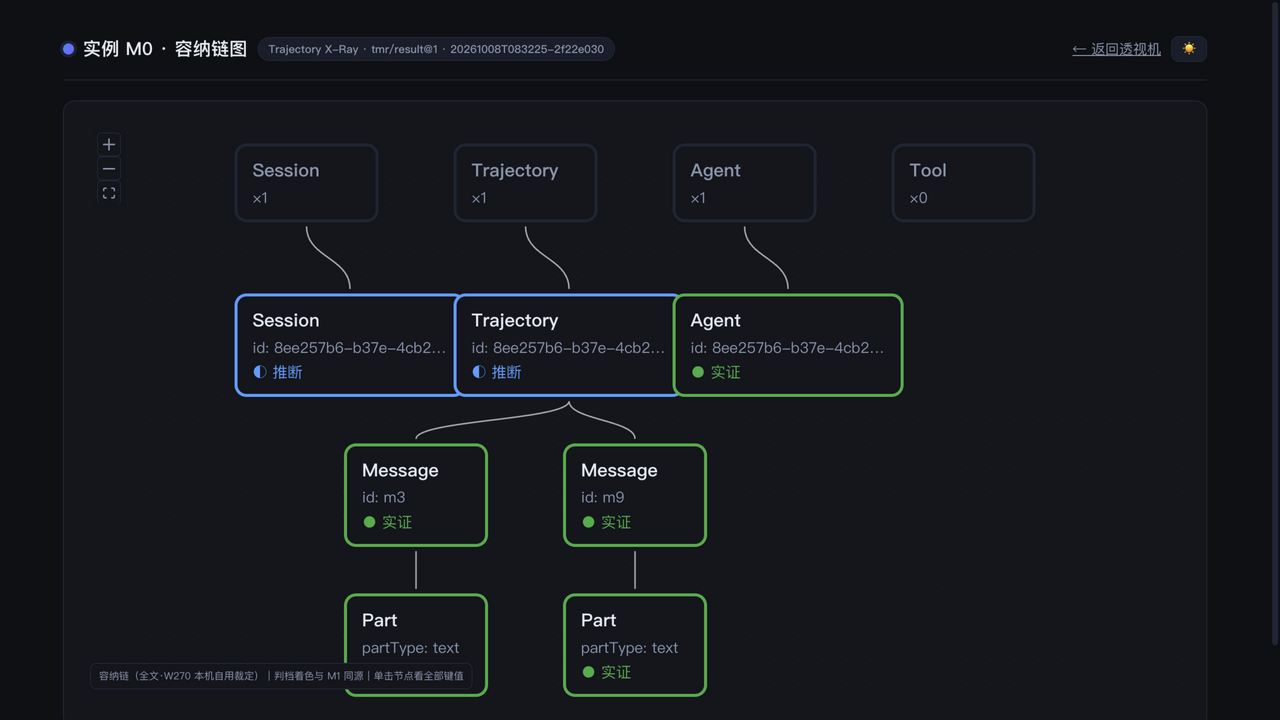Click the green 实证 dot in Message m3
This screenshot has height=720, width=1280.
point(369,522)
